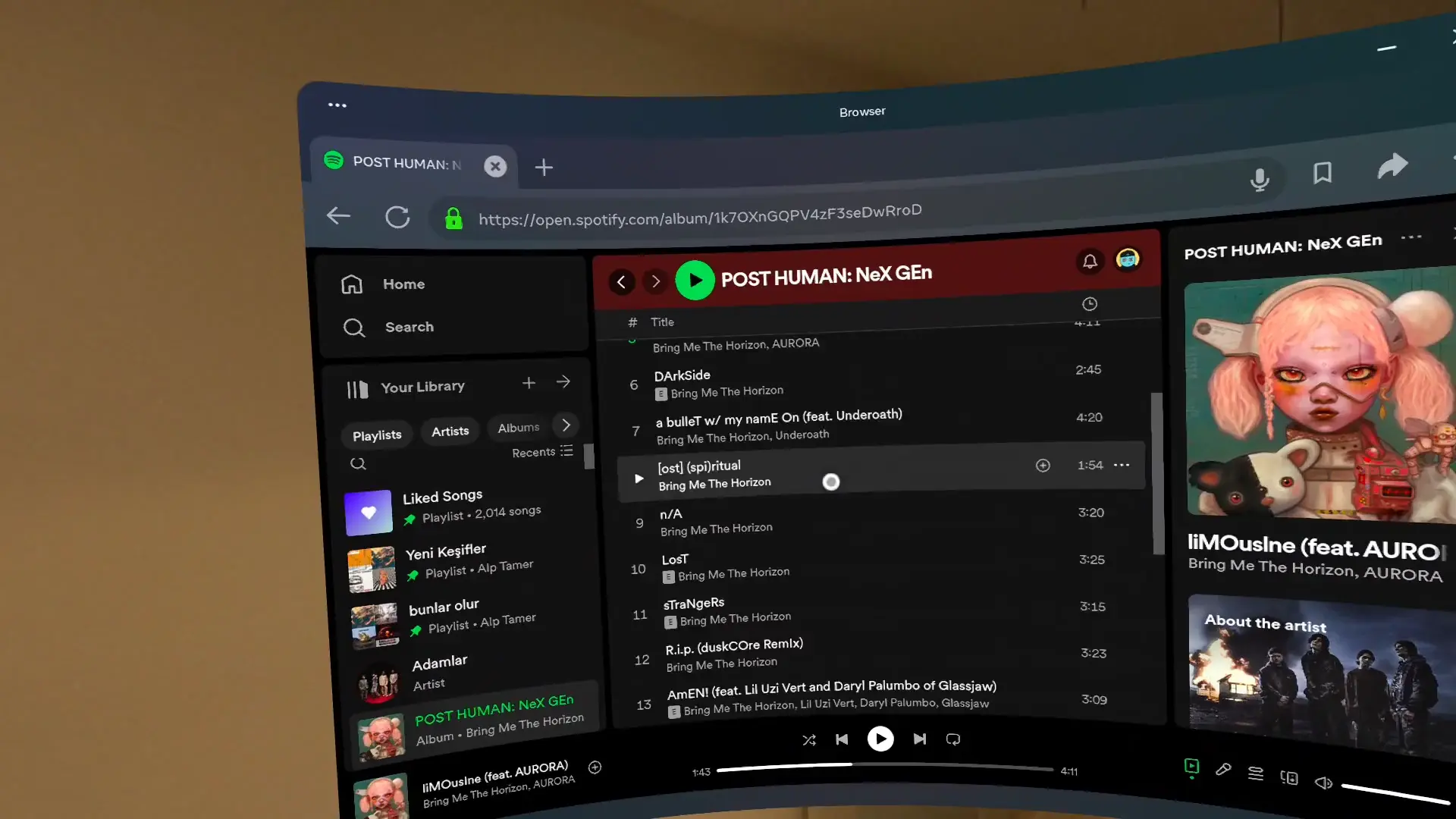Play the album POST HUMAN: NeX GEn
The image size is (1456, 819).
pos(695,280)
